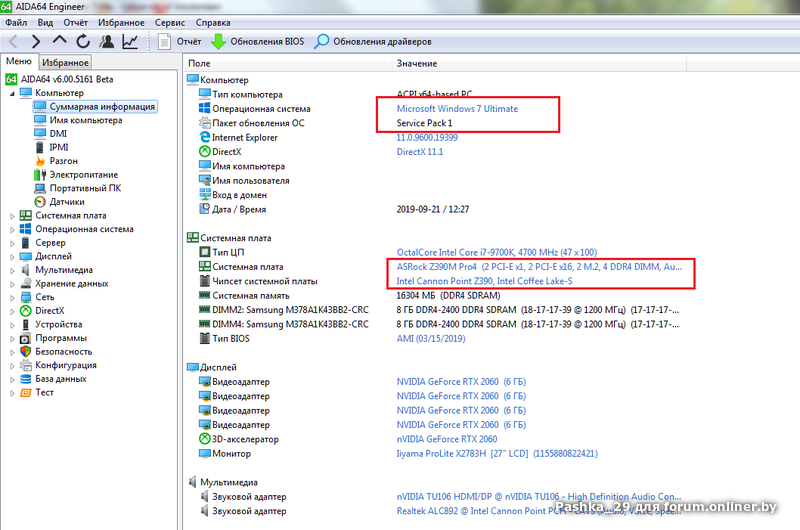The width and height of the screenshot is (800, 530).
Task: Click the Тип ЦП processor icon
Action: [205, 252]
